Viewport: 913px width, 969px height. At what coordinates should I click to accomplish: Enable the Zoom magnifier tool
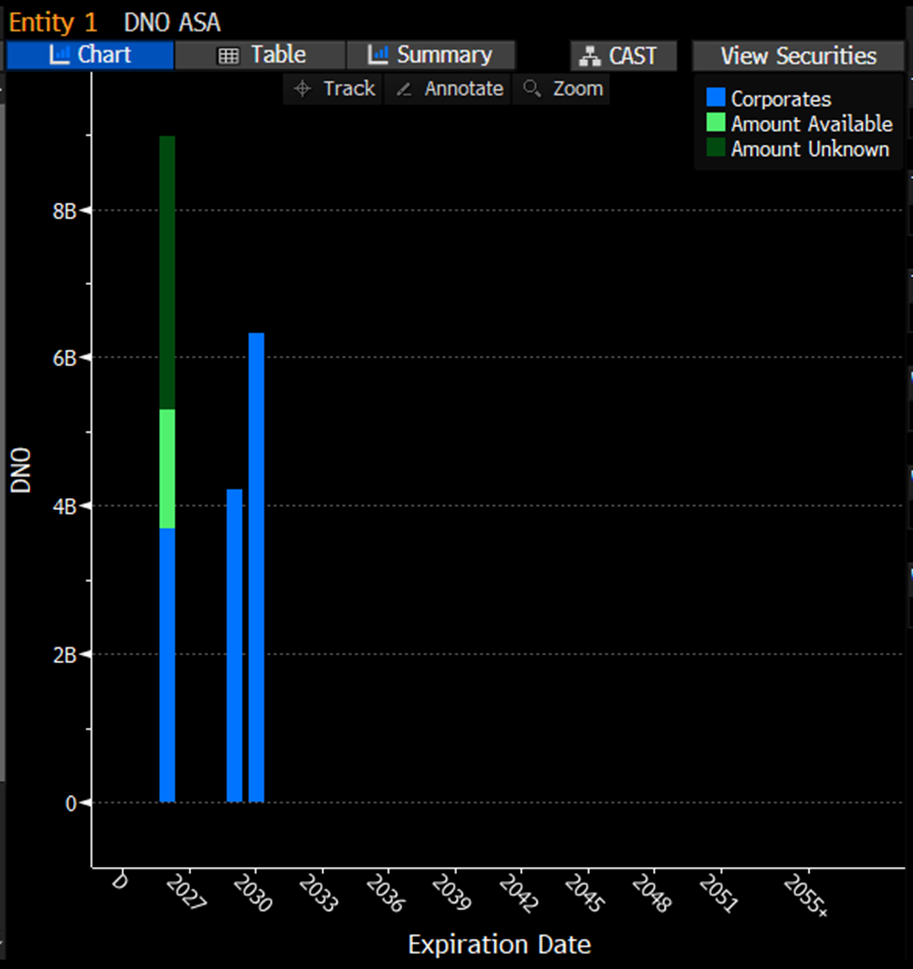563,89
